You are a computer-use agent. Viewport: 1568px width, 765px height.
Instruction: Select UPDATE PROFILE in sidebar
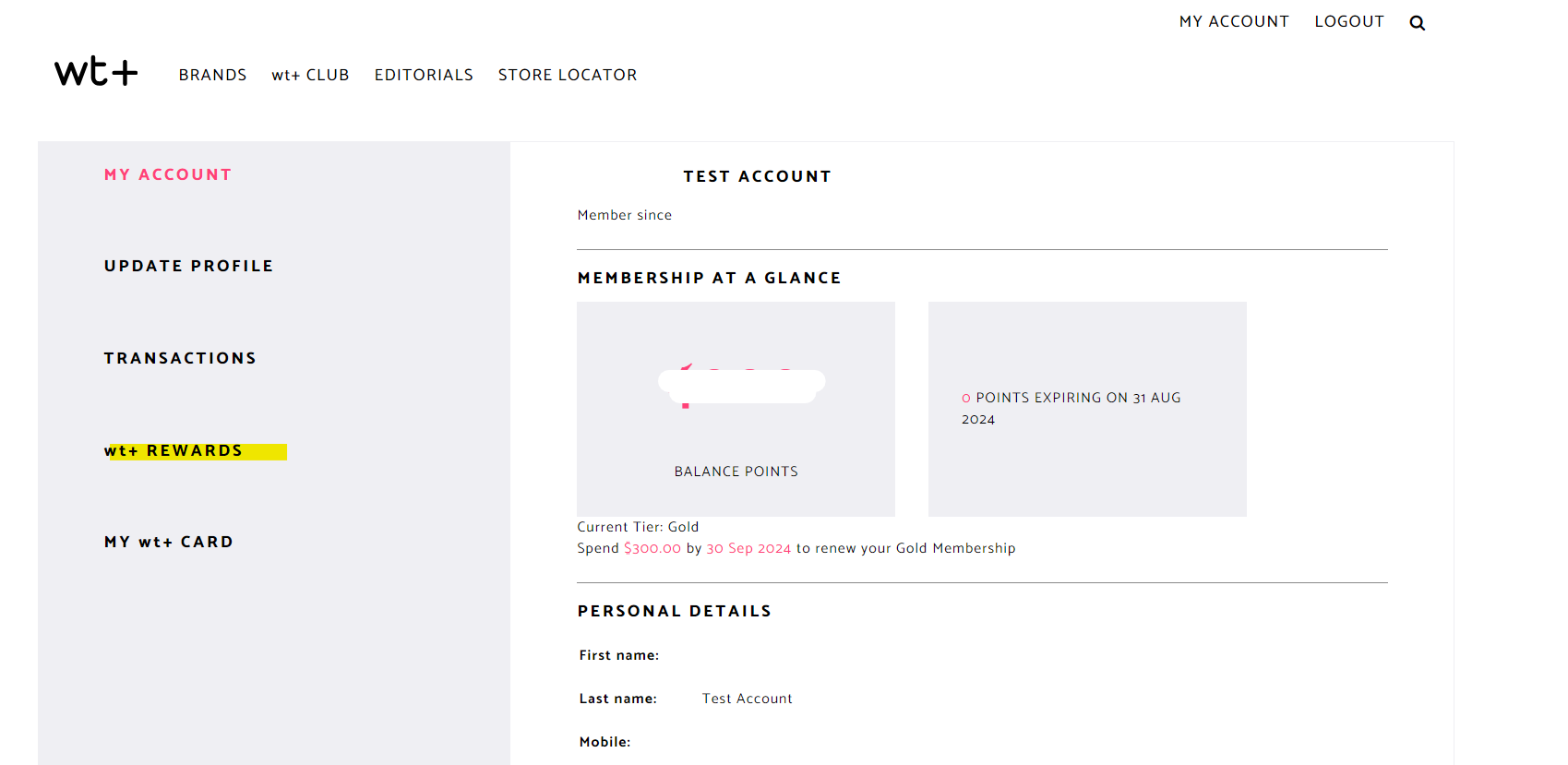(x=189, y=266)
